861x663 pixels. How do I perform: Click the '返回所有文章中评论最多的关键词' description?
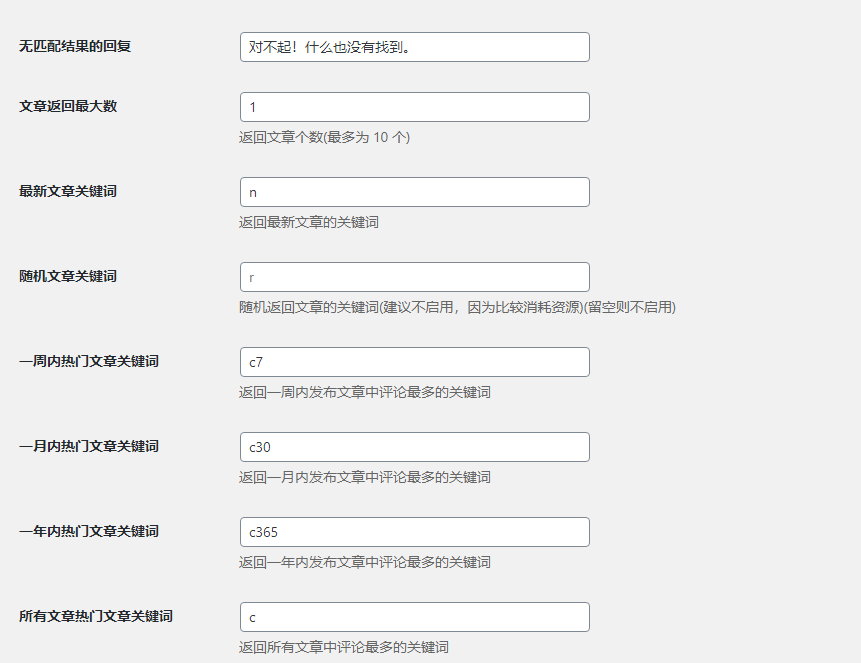pos(351,647)
